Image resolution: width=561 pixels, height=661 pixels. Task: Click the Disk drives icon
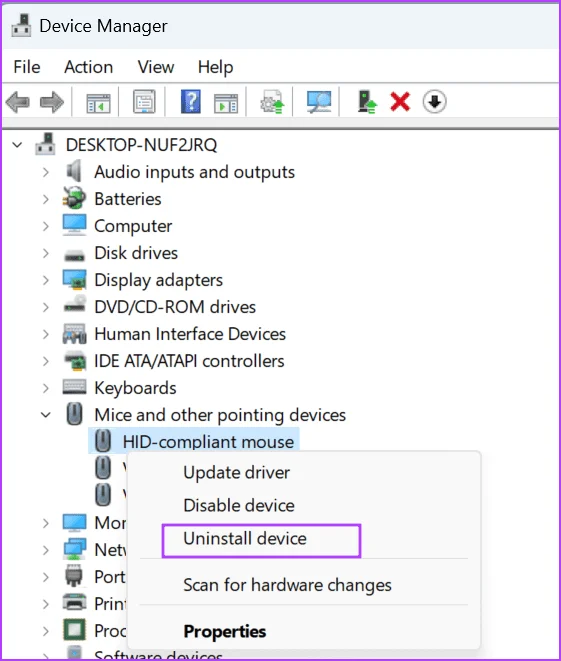click(x=74, y=254)
